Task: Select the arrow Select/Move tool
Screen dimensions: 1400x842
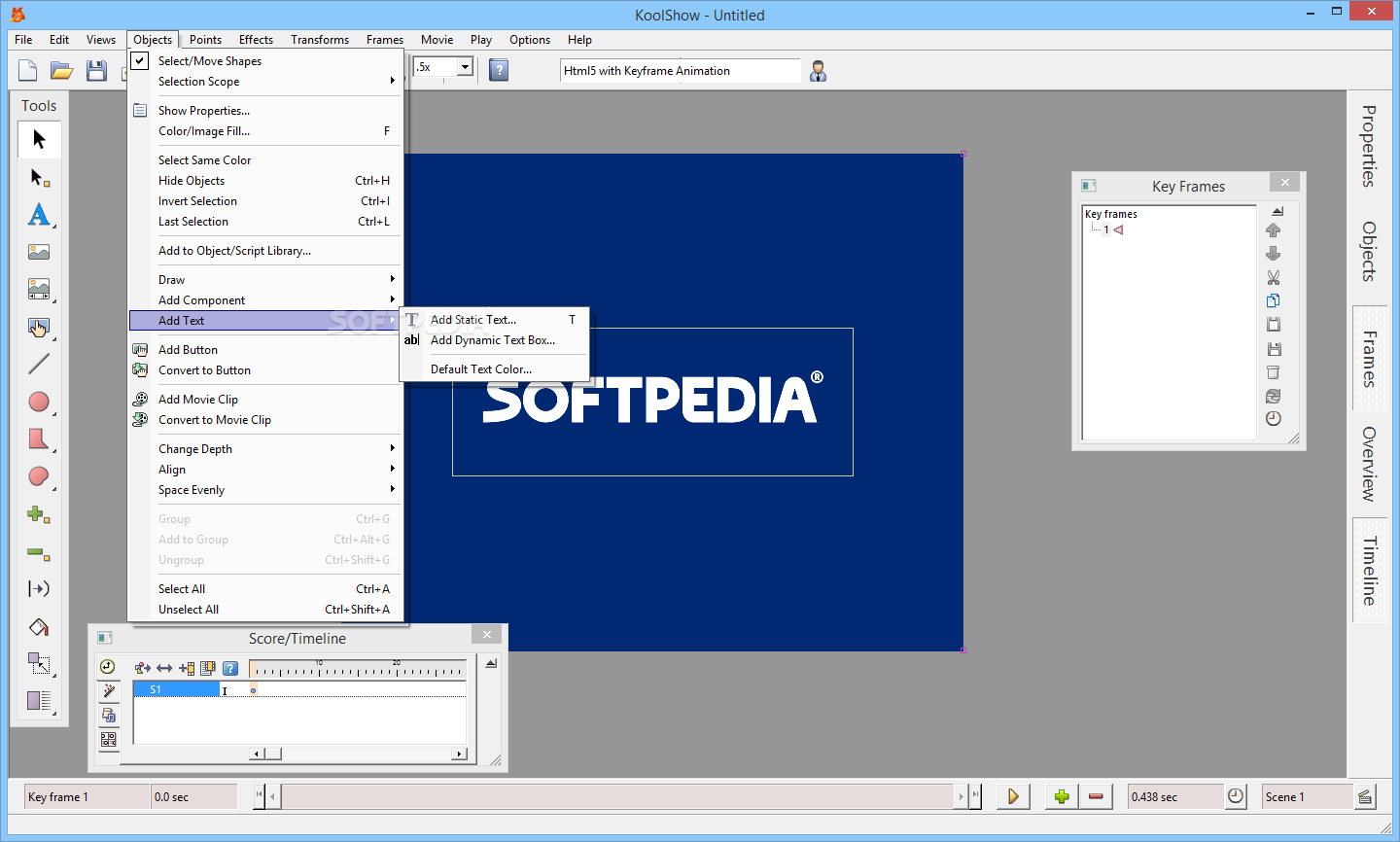Action: [39, 140]
